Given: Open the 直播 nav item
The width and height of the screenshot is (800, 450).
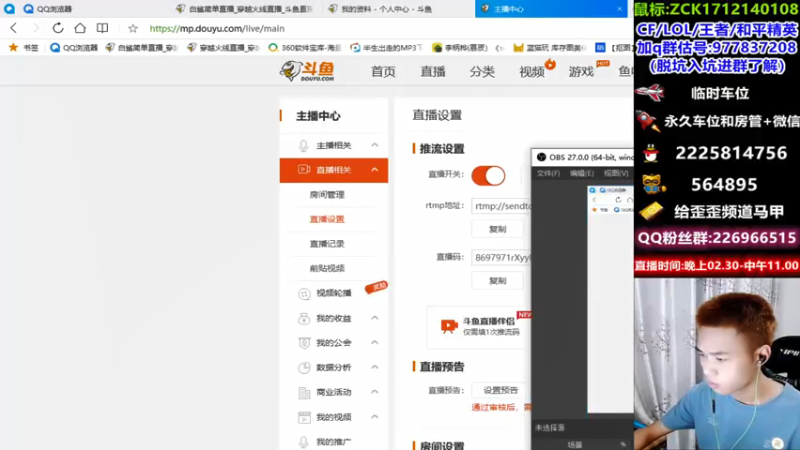Looking at the screenshot, I should (433, 71).
